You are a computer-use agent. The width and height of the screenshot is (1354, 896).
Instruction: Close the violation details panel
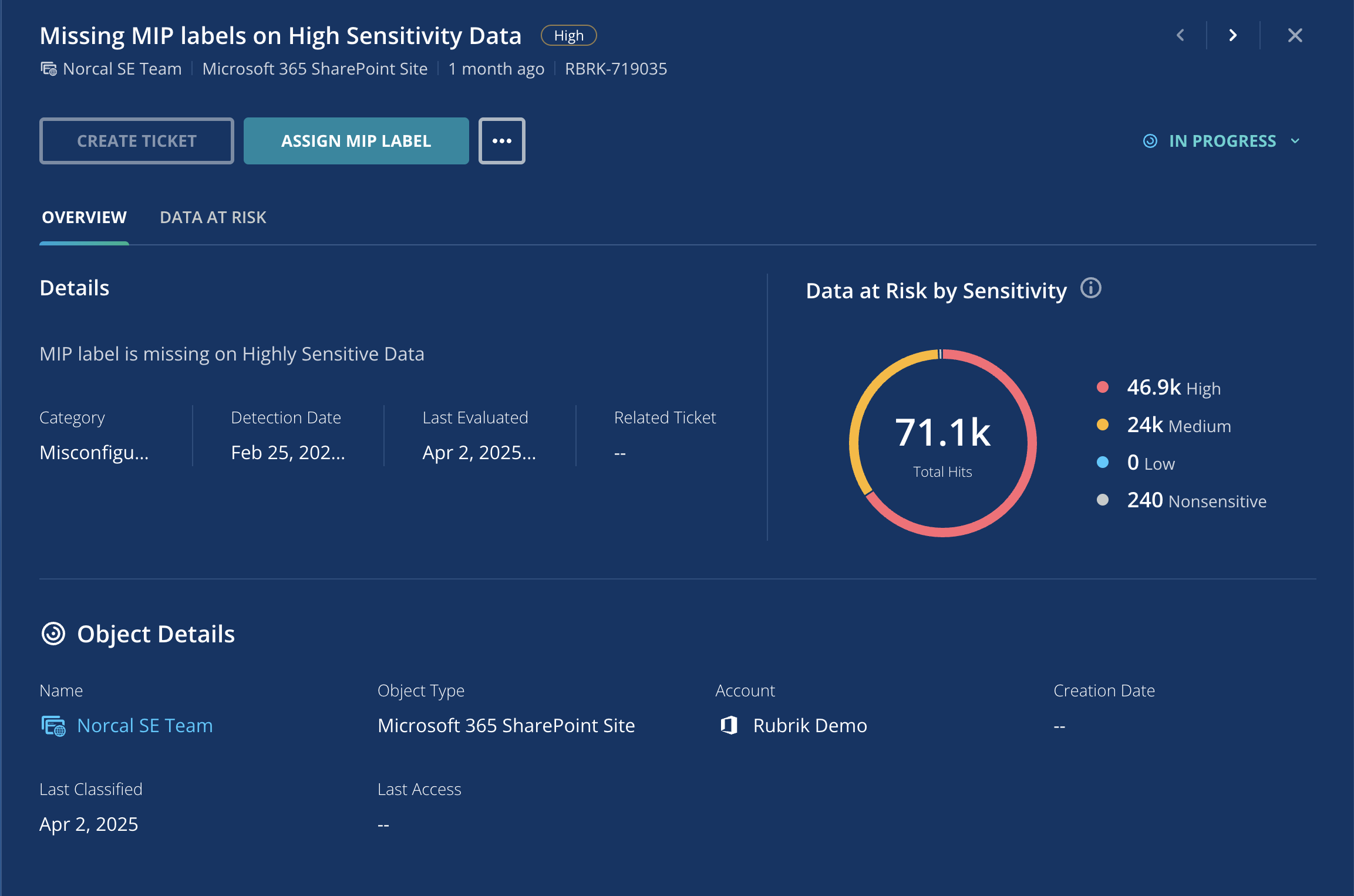1295,35
